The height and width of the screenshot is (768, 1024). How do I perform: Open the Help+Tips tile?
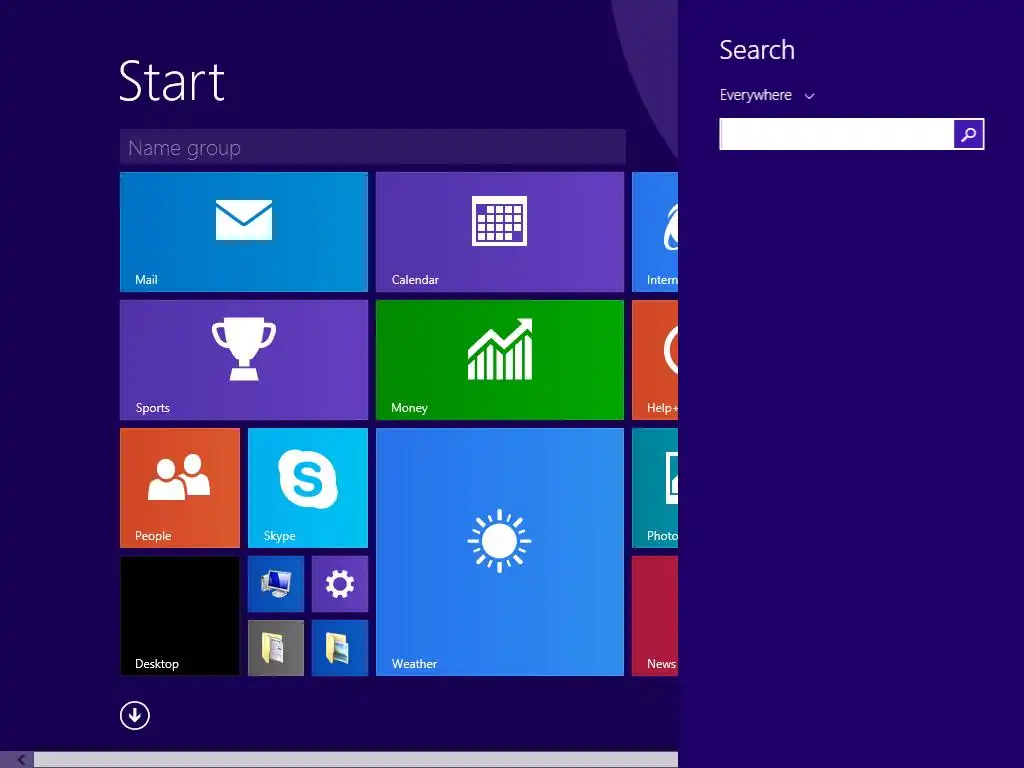[x=655, y=360]
